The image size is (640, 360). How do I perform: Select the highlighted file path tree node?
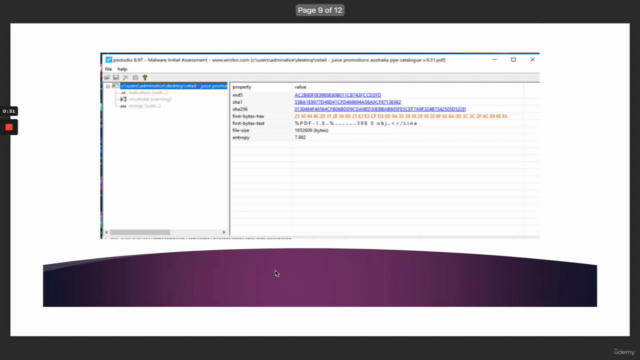tap(173, 86)
